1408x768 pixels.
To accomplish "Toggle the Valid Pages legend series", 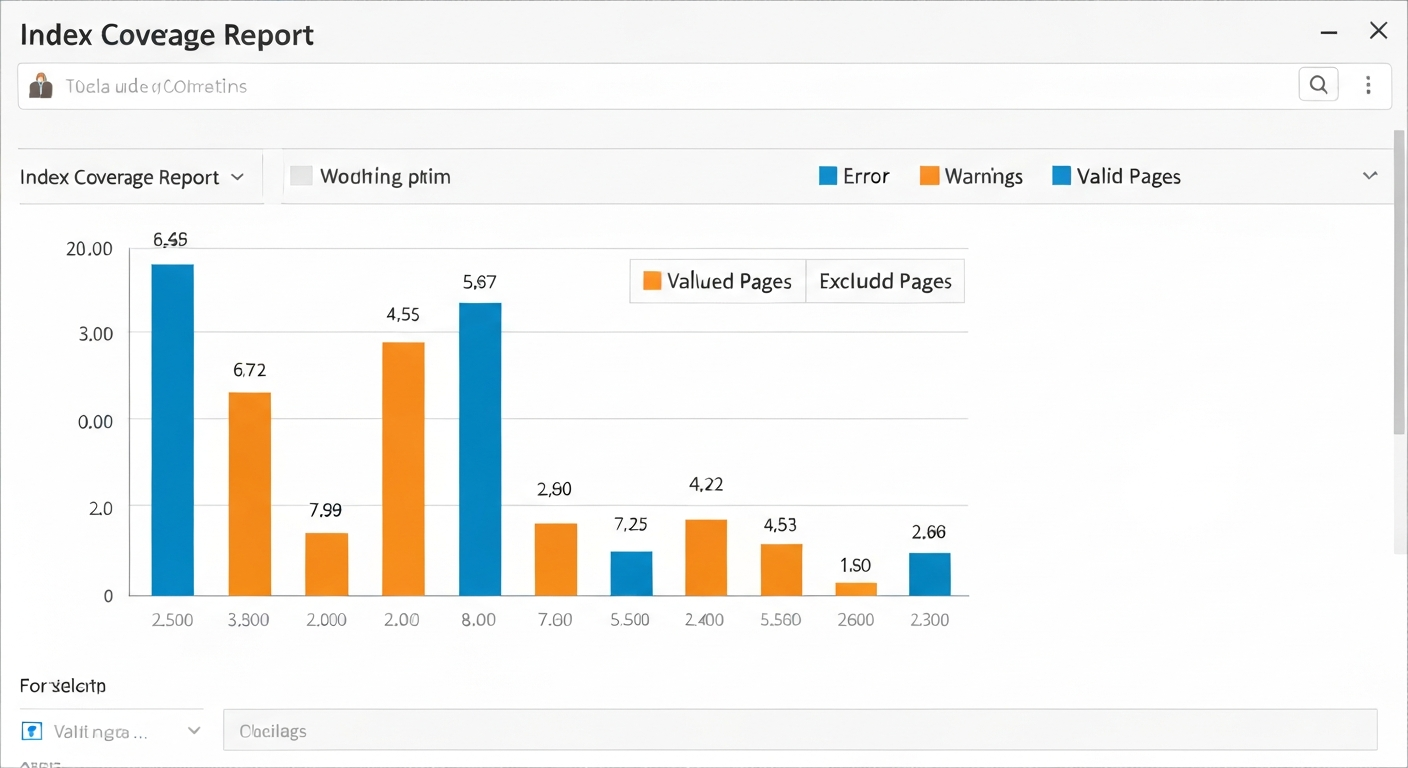I will coord(1116,177).
